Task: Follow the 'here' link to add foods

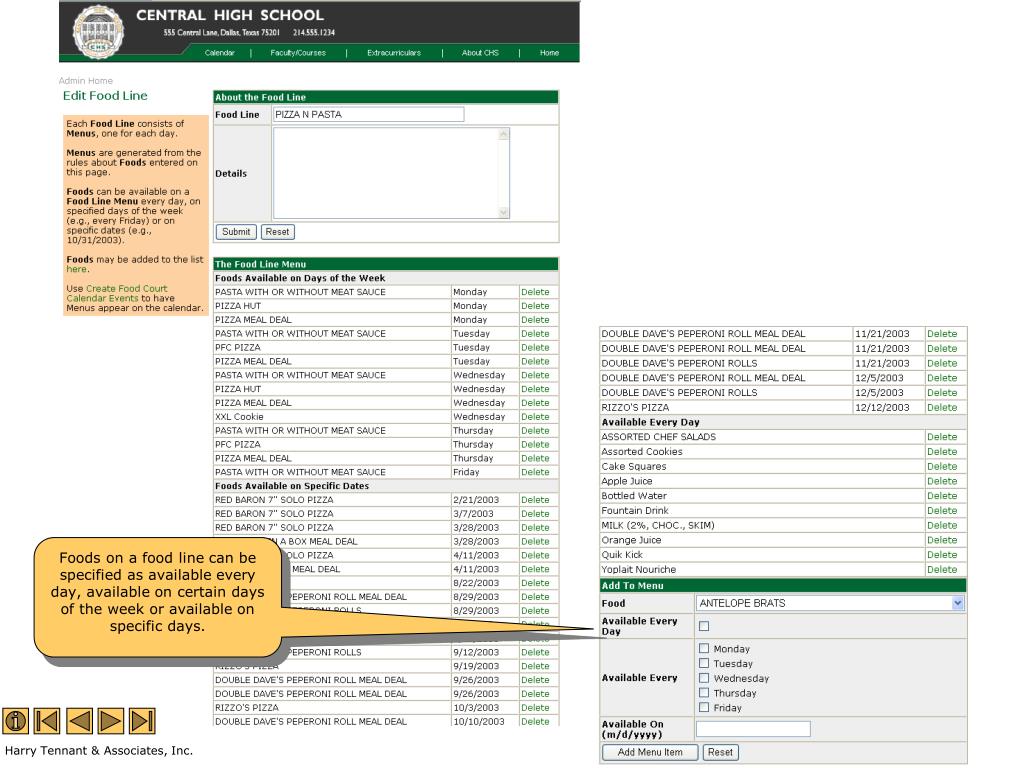Action: click(x=76, y=269)
